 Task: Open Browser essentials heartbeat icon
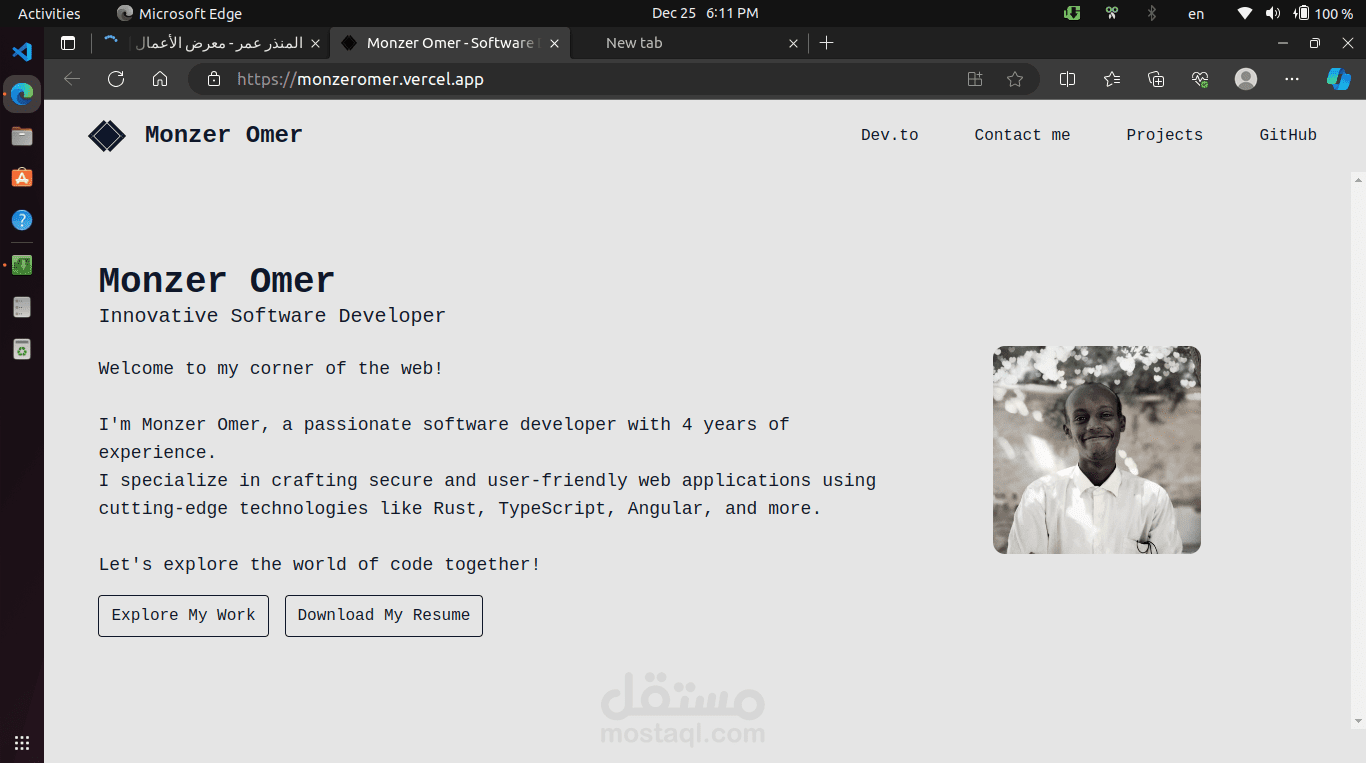[1201, 79]
